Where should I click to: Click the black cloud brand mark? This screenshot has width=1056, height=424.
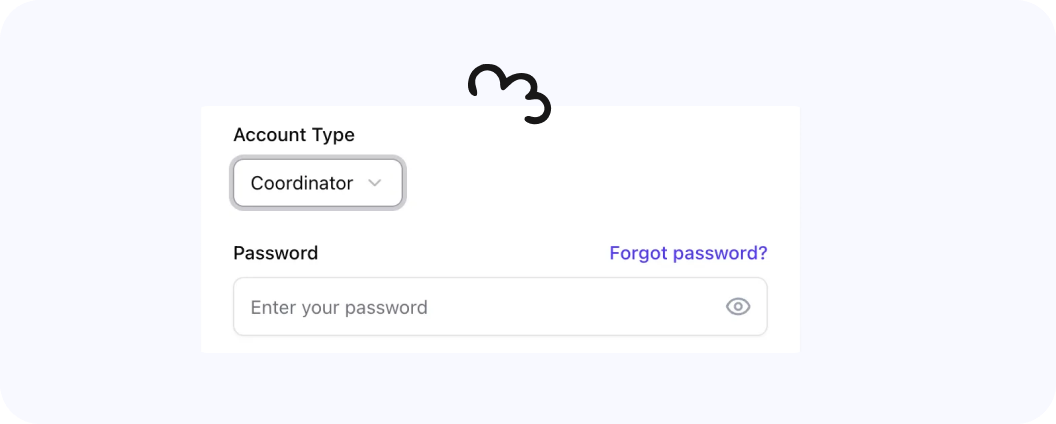pyautogui.click(x=510, y=94)
